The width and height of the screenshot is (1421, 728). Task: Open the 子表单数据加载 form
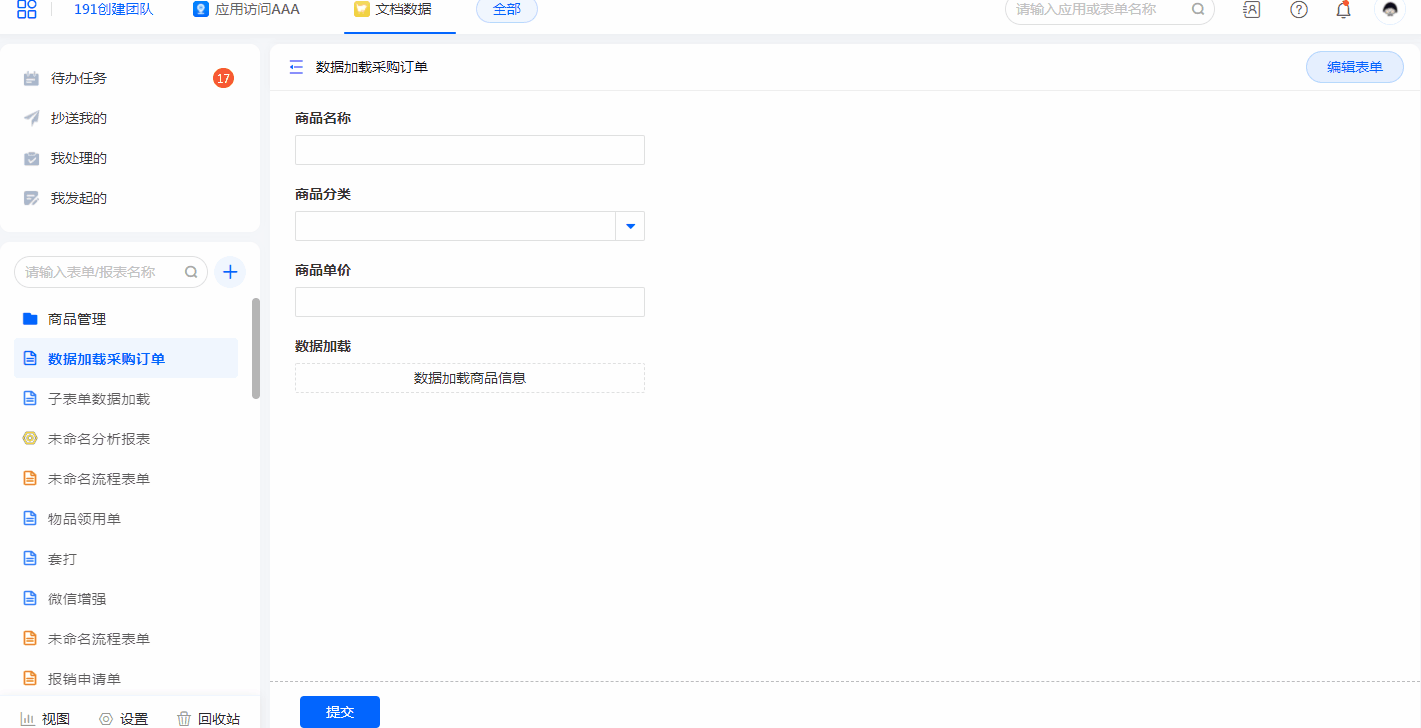pos(99,399)
